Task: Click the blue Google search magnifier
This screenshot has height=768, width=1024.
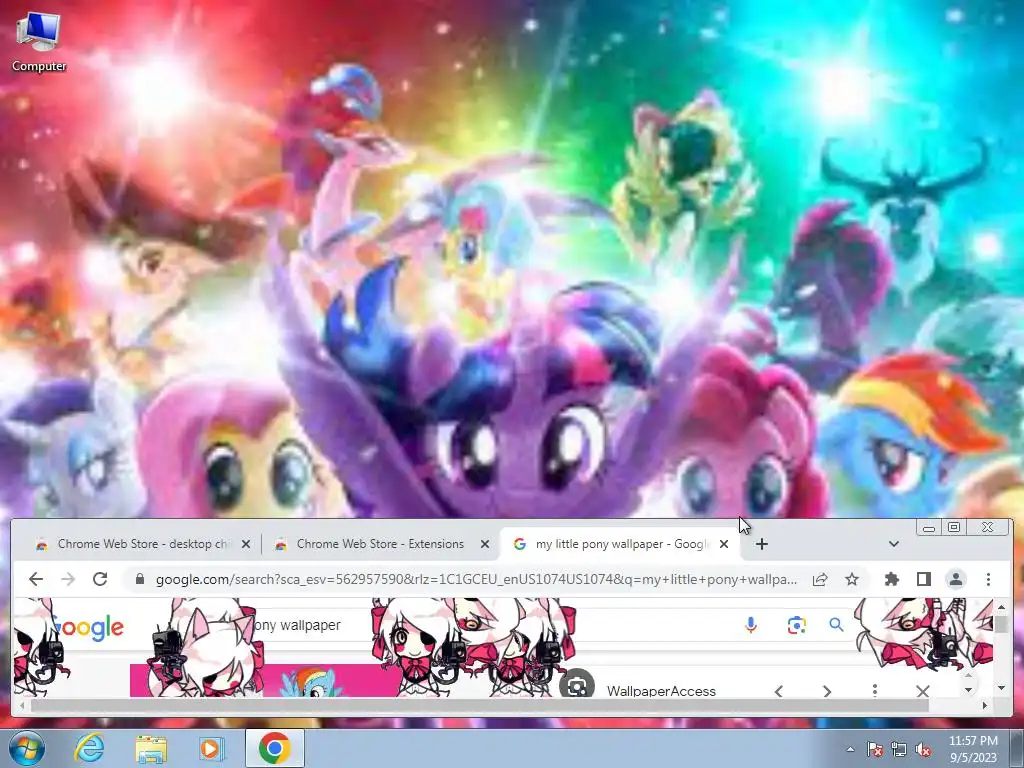Action: pyautogui.click(x=836, y=625)
